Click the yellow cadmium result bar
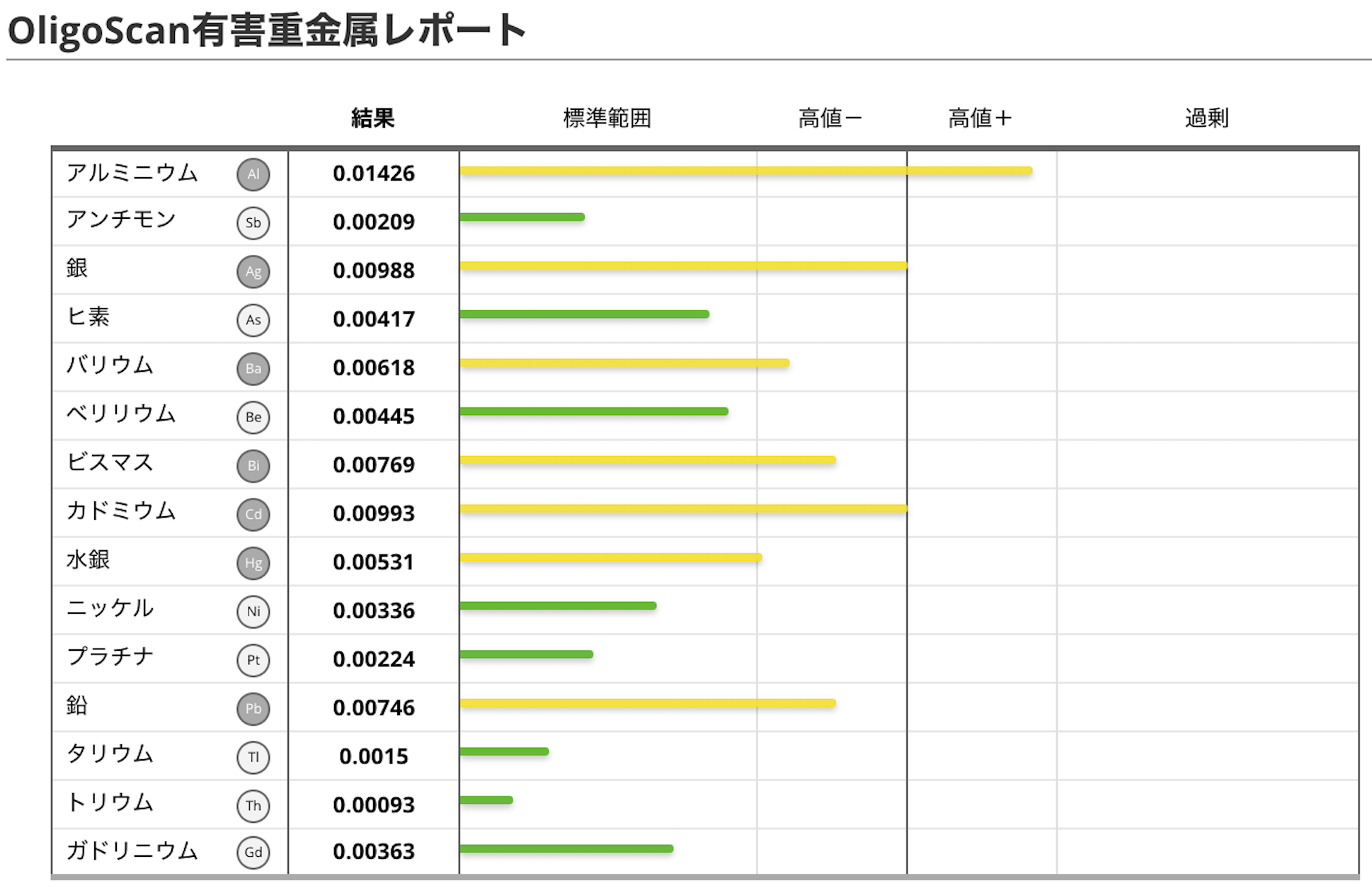The image size is (1372, 888). coord(683,508)
